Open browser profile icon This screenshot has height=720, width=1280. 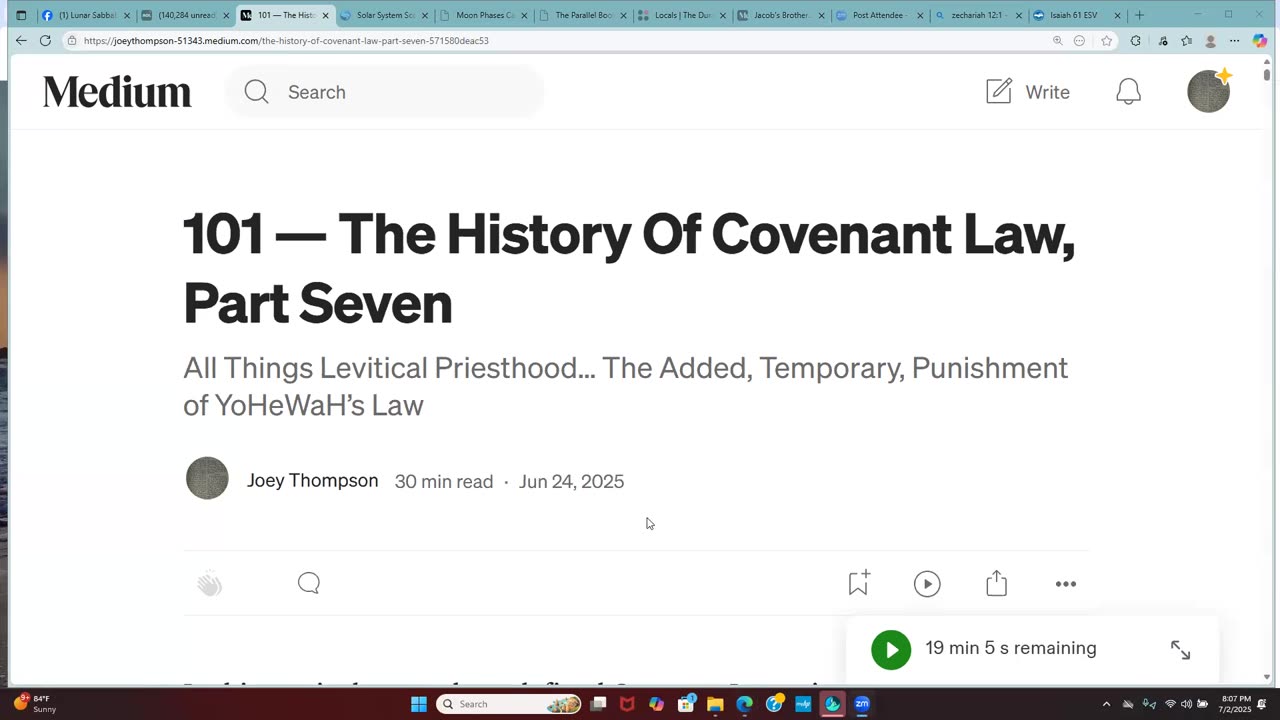1210,41
